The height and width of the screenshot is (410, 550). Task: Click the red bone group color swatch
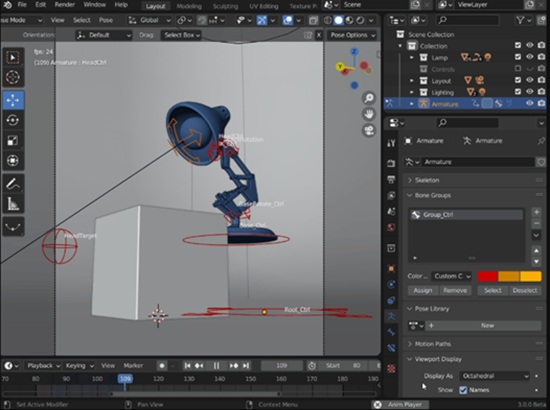(x=488, y=276)
